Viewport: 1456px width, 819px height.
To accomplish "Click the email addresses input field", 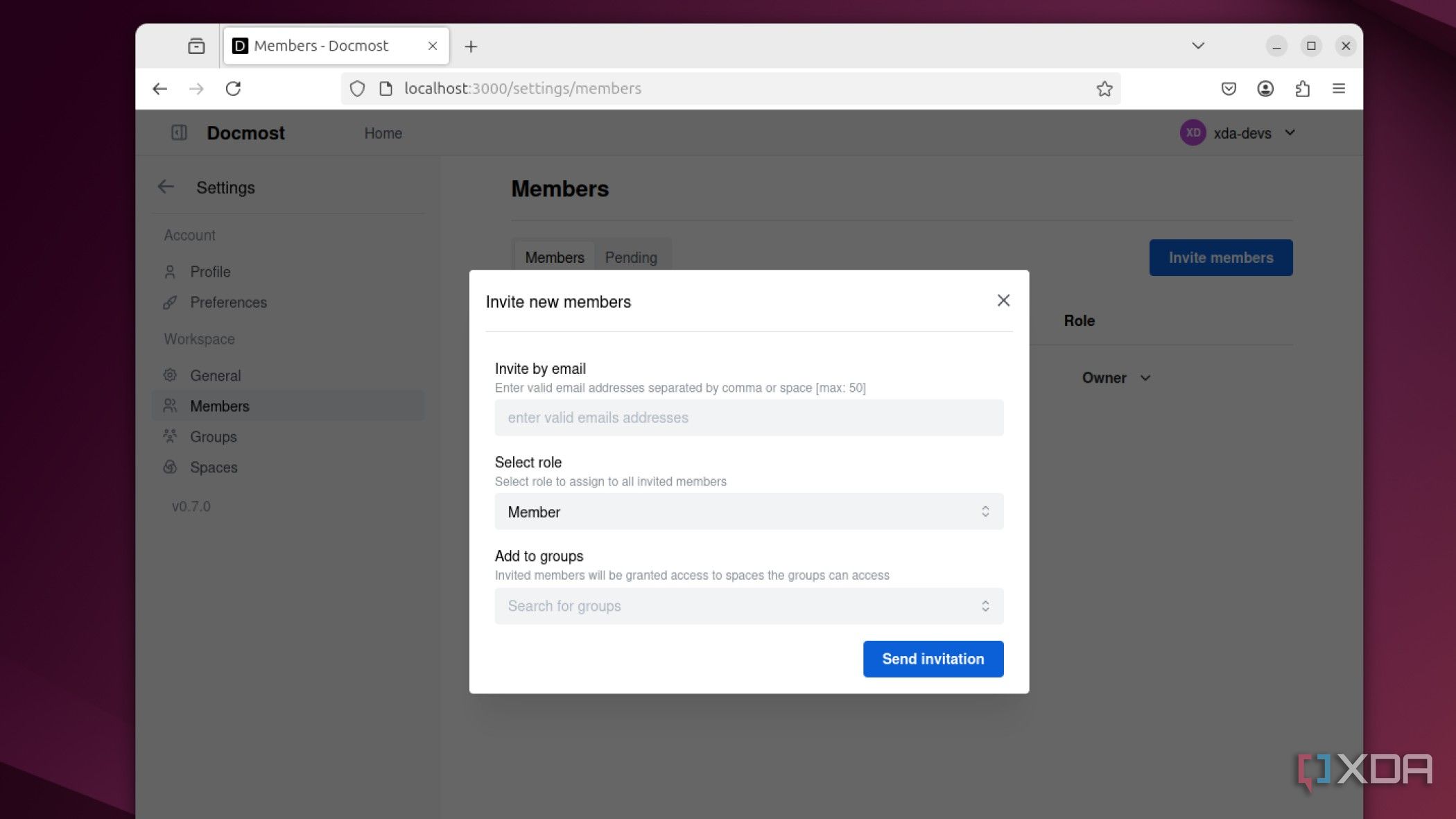I will tap(749, 417).
